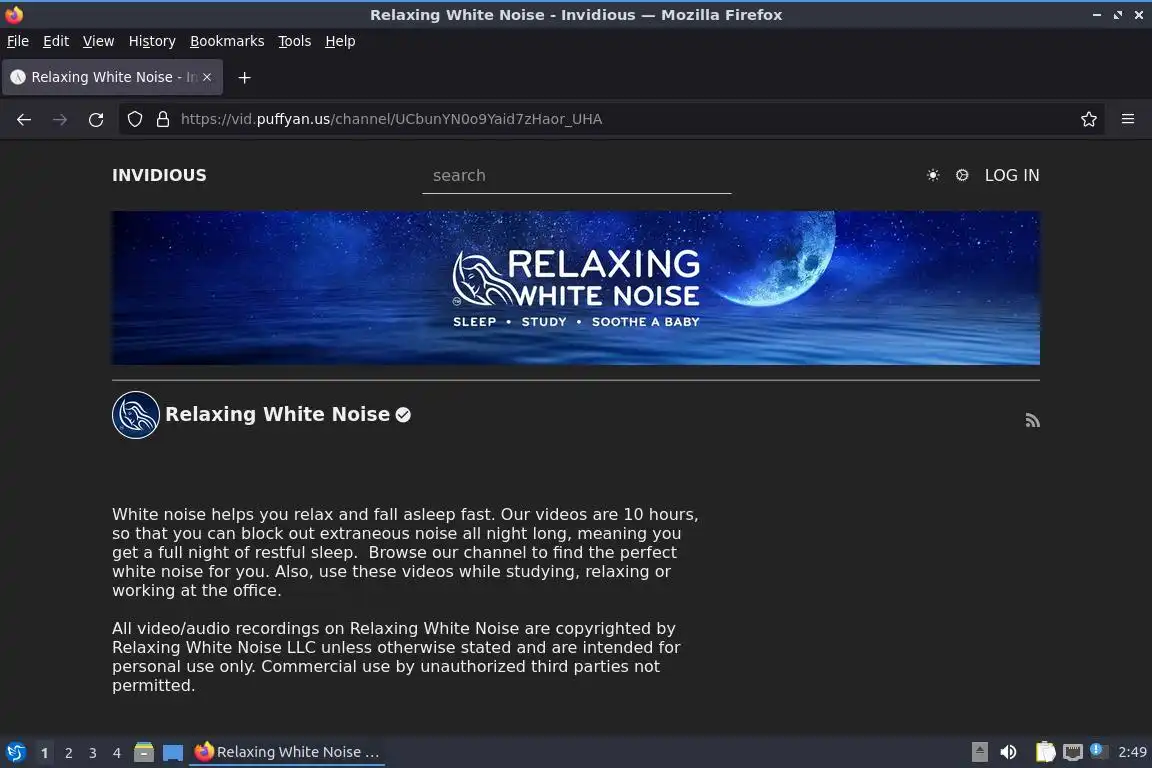Open the Help menu
Screen dimensions: 1152x768
(x=340, y=41)
